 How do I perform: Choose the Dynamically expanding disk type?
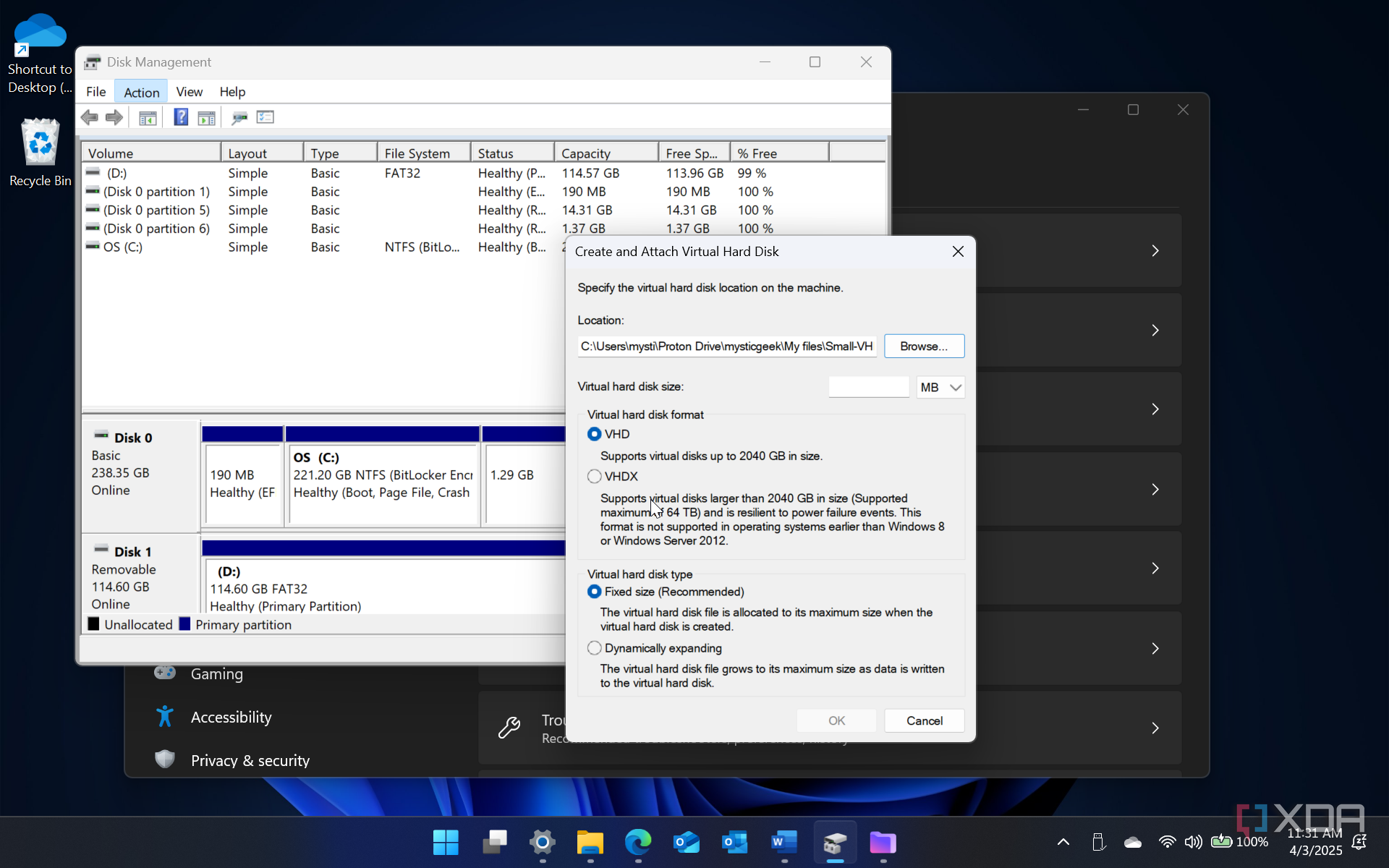[595, 648]
